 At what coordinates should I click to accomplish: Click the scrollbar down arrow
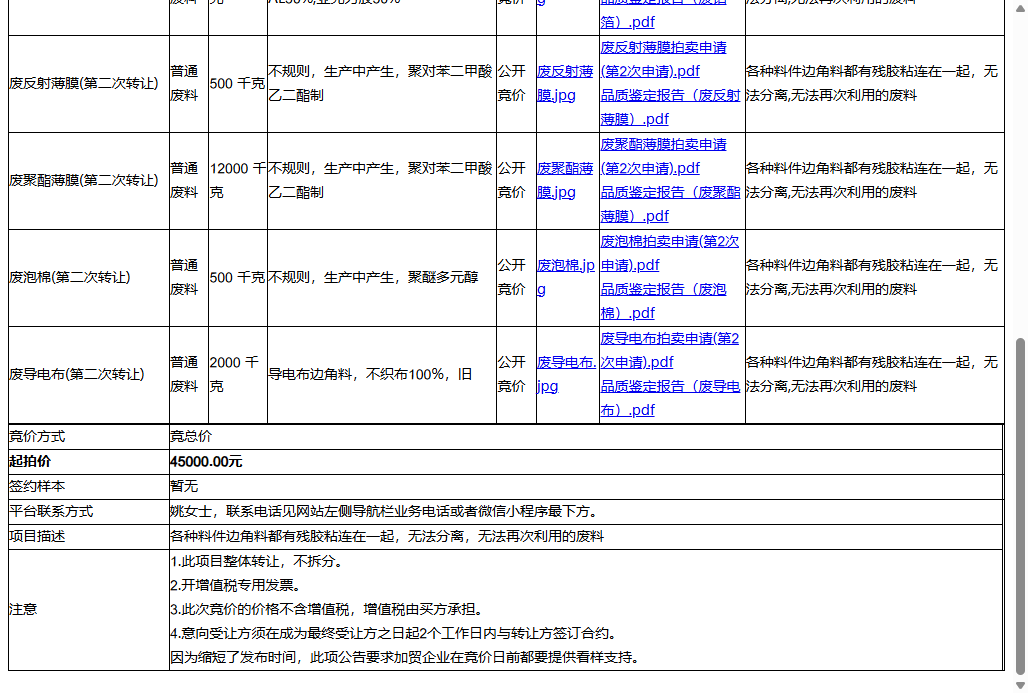pos(1020,685)
